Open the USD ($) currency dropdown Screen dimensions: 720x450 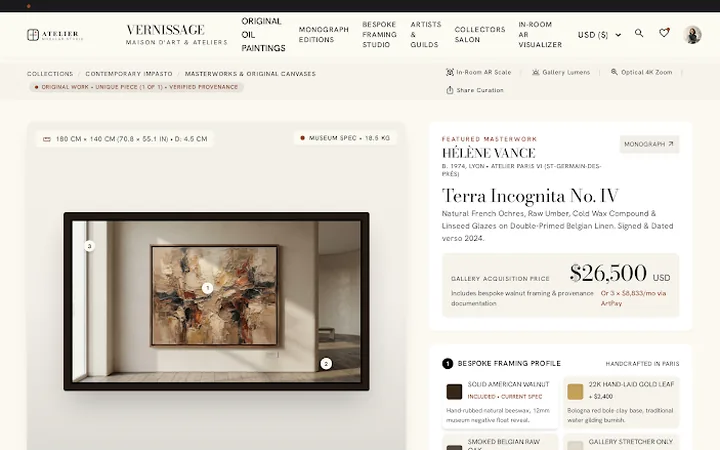(600, 35)
